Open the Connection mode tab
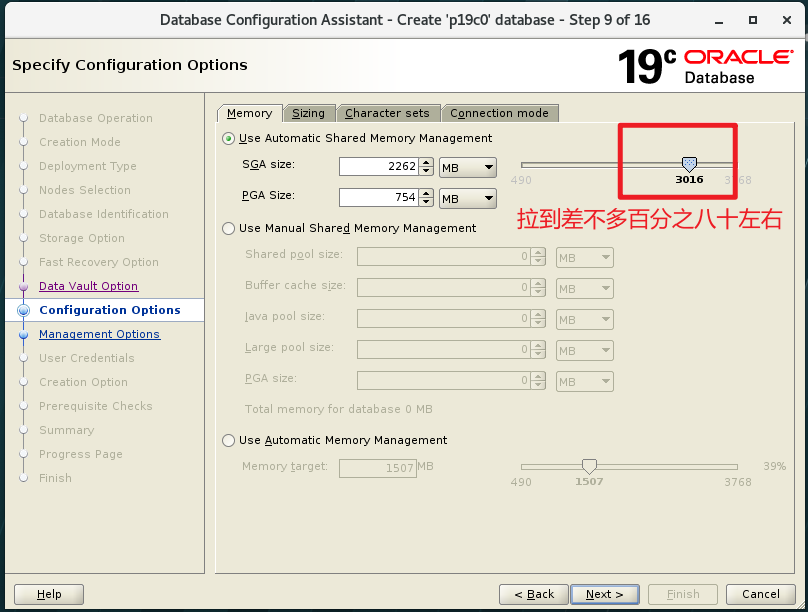 (499, 113)
